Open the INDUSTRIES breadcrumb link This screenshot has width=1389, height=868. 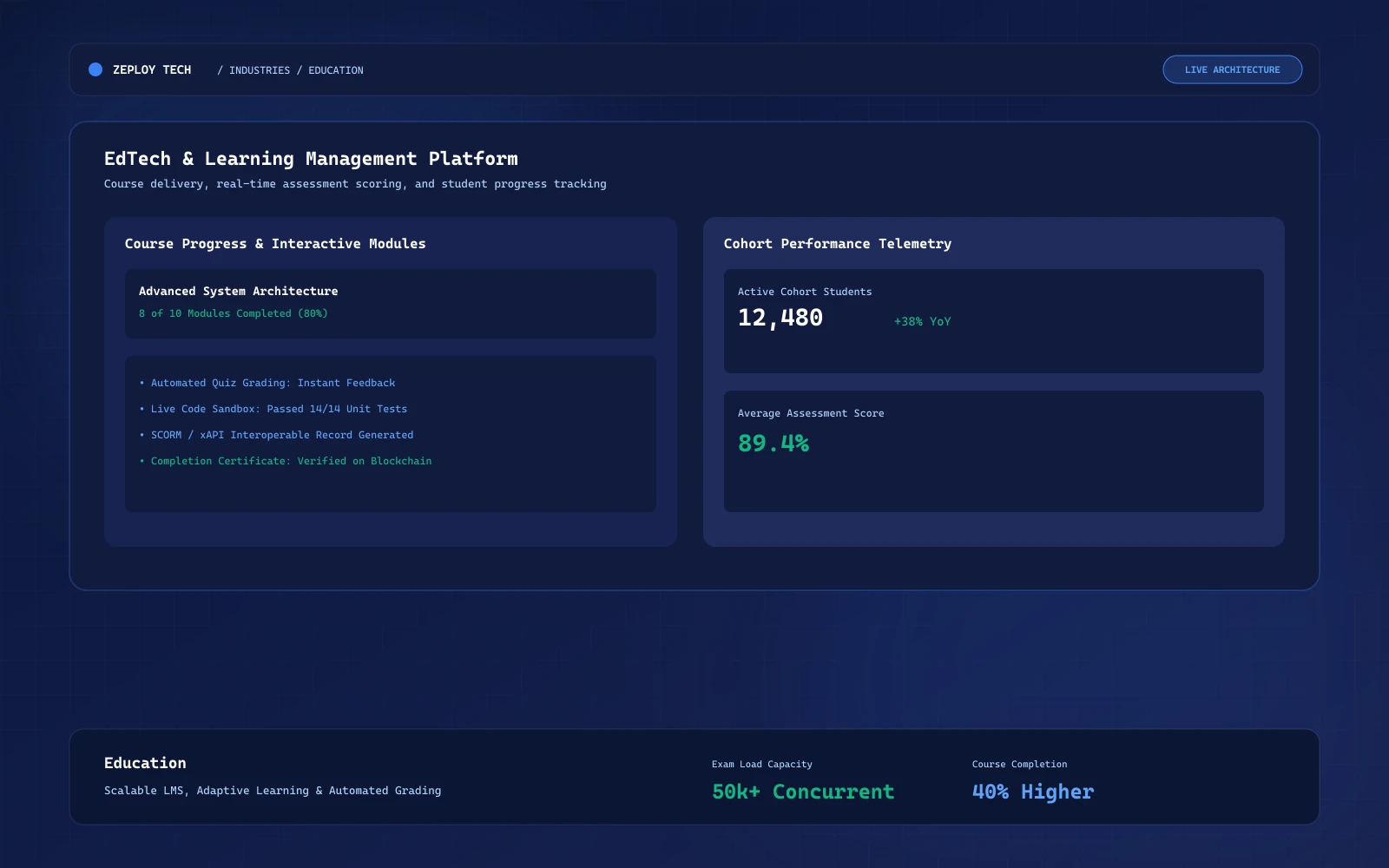pos(260,70)
